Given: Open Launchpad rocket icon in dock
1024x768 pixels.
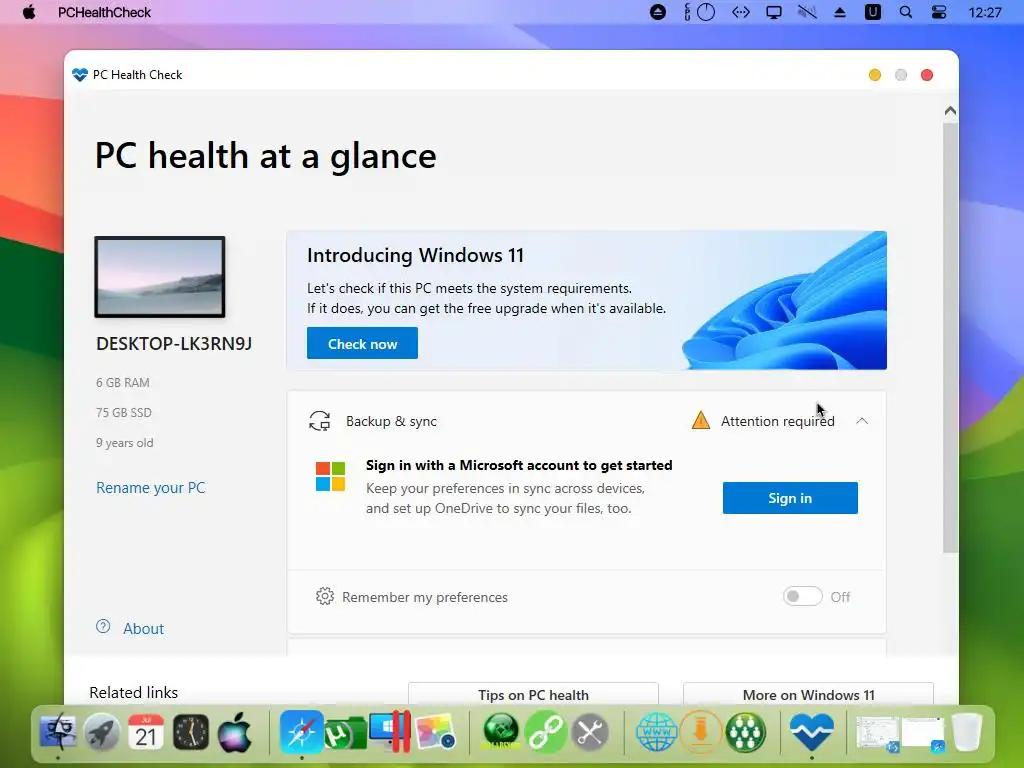Looking at the screenshot, I should tap(101, 731).
